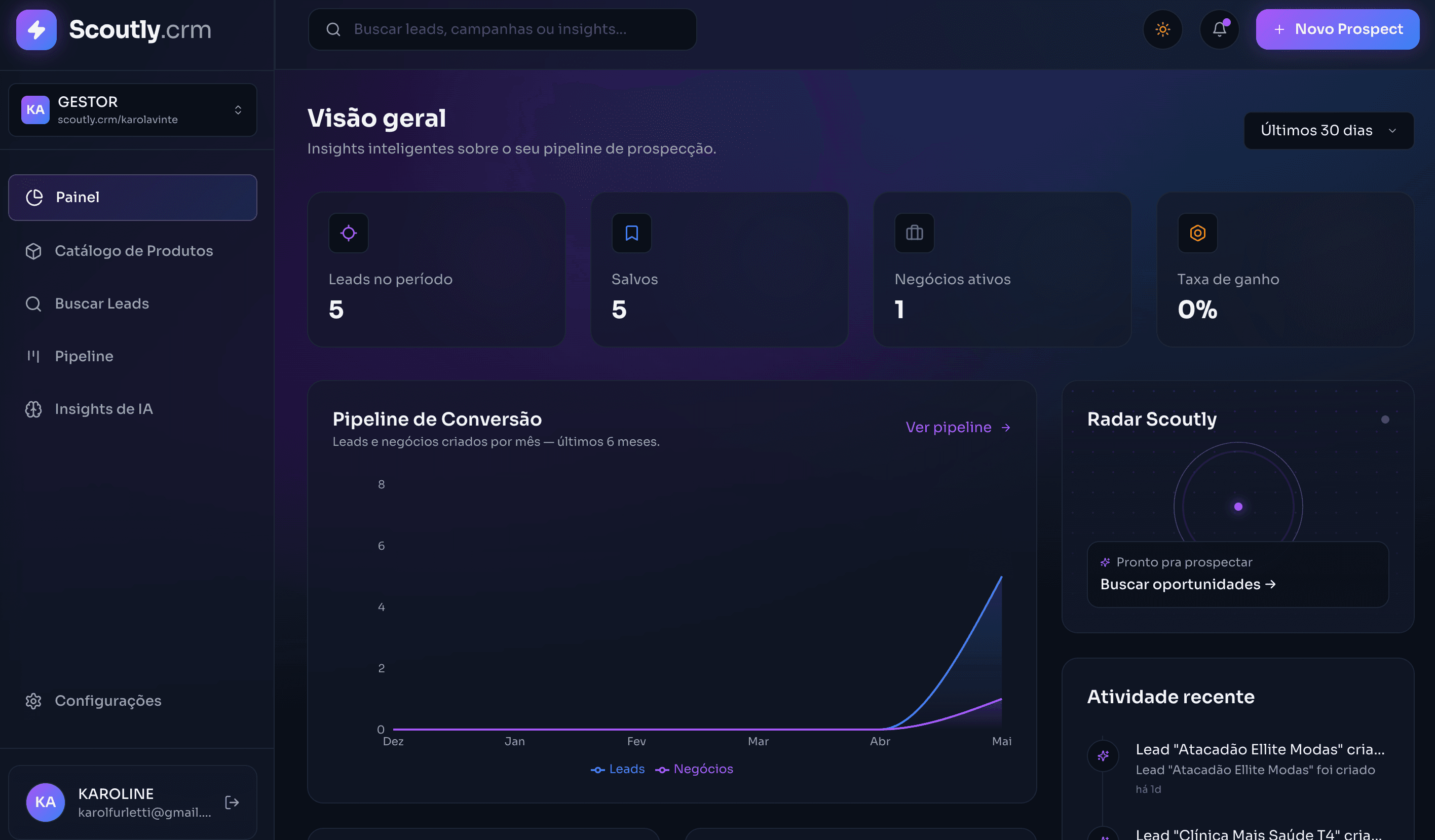Click the Negócios ativos briefcase icon
The height and width of the screenshot is (840, 1435).
click(915, 233)
